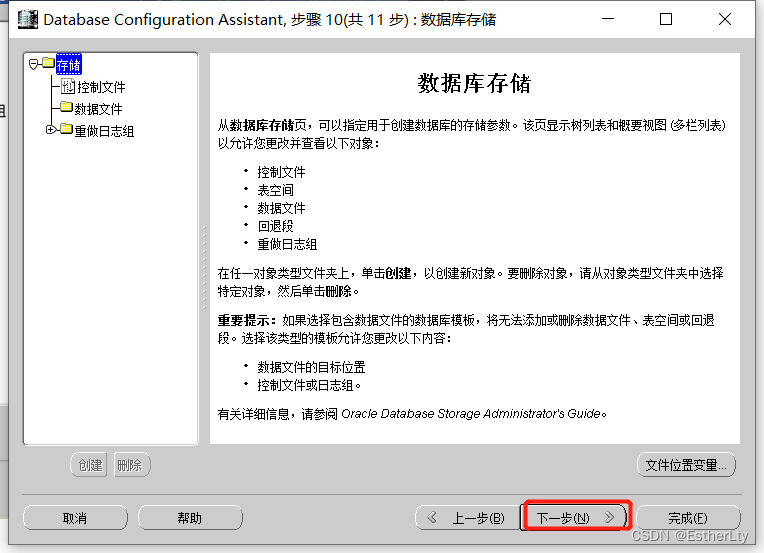Proceed with 下一步(N) button

coord(575,517)
